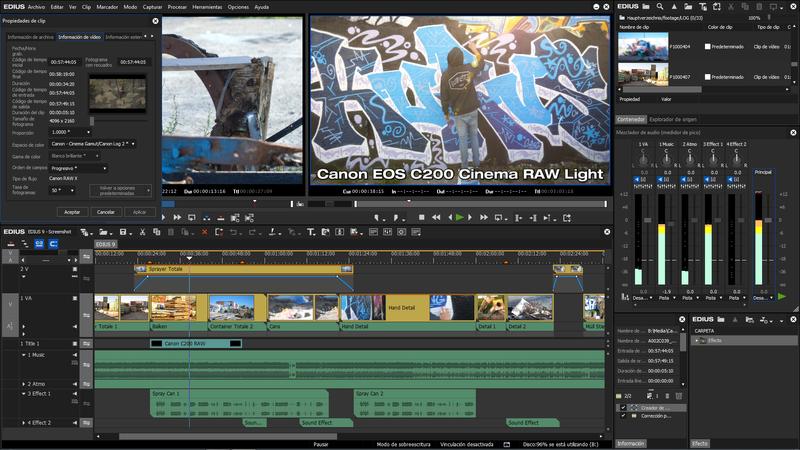Click the save project icon in timeline toolbar
The height and width of the screenshot is (450, 800).
pyautogui.click(x=123, y=232)
